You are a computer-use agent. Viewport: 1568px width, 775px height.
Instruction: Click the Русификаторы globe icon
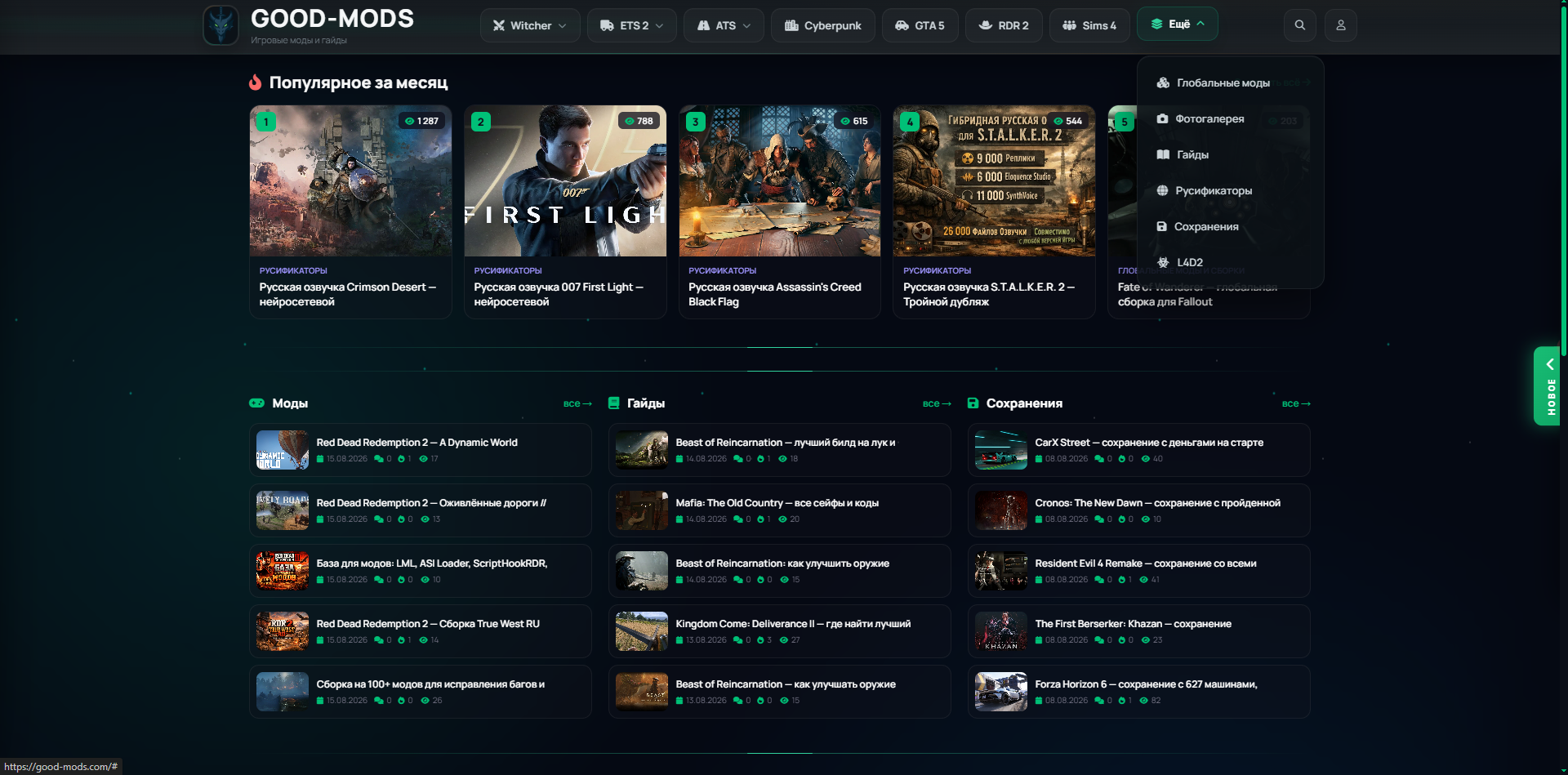(1162, 190)
